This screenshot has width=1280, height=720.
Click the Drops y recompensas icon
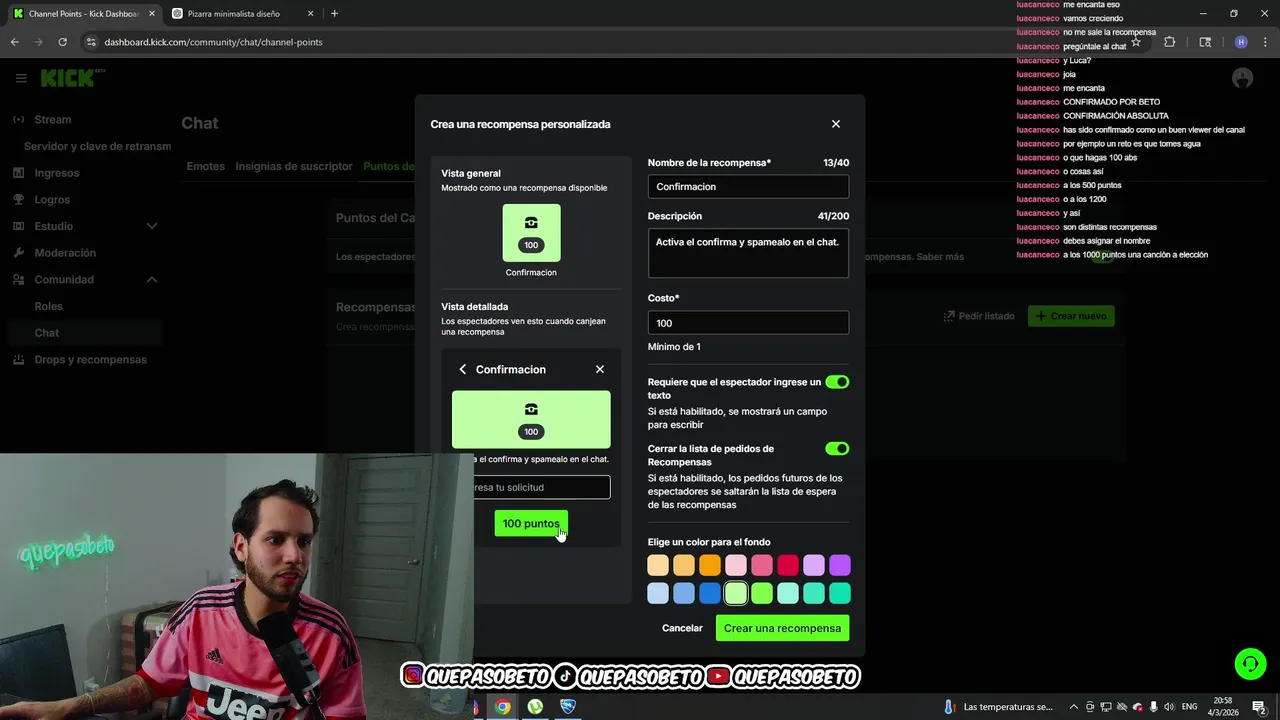point(19,359)
